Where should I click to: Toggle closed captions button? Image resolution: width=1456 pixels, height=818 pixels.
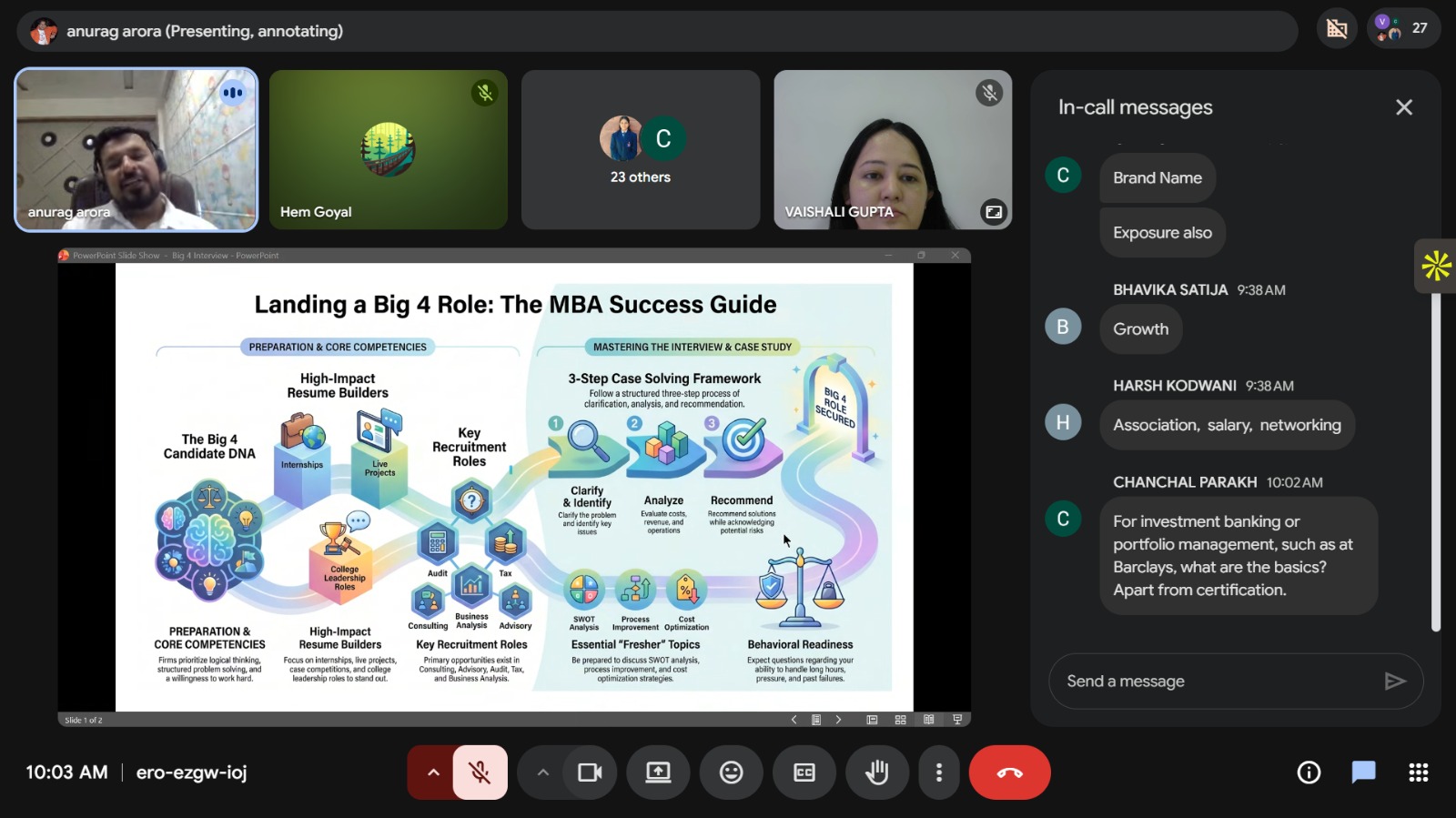tap(804, 773)
